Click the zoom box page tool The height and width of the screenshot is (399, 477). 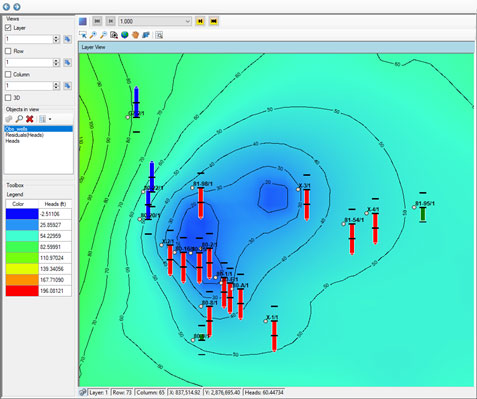114,35
